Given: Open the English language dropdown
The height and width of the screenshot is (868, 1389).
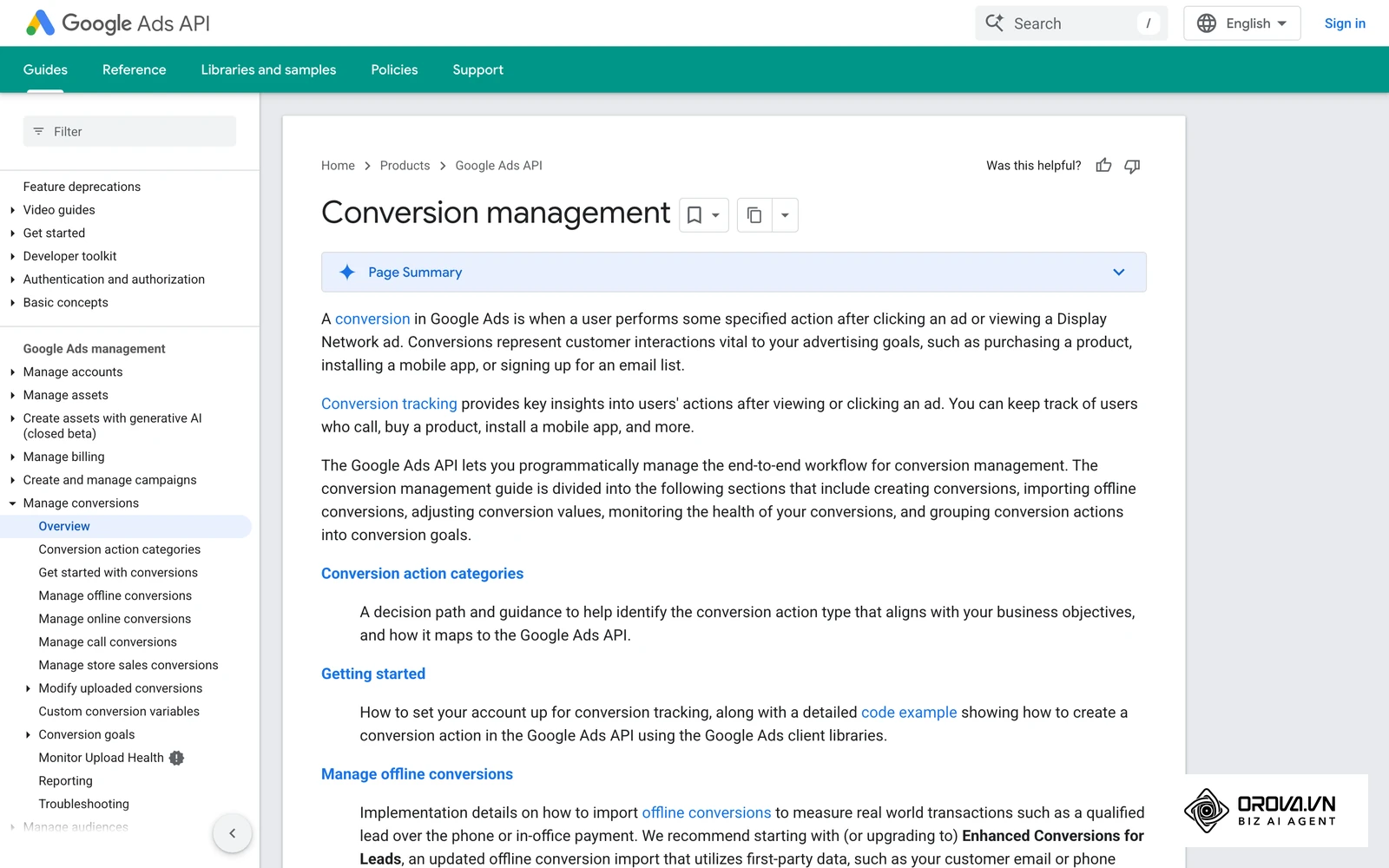Looking at the screenshot, I should [1242, 23].
